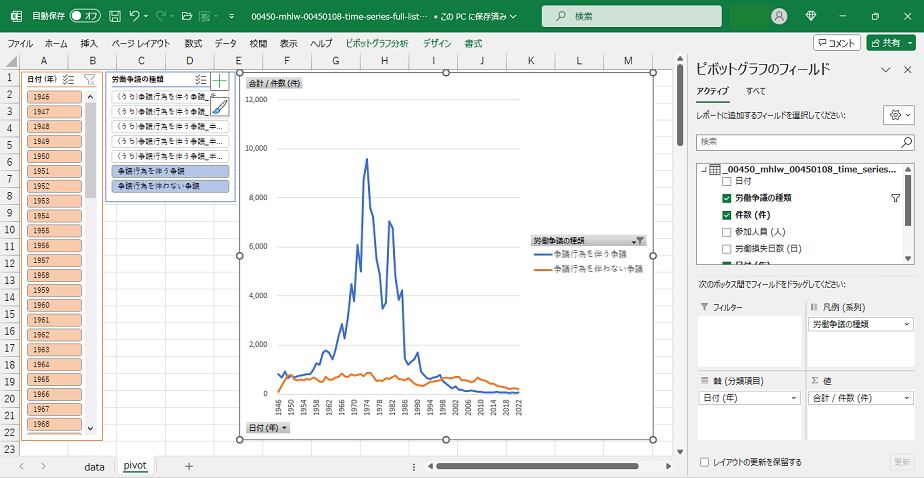Click the Open folder icon in quick access toolbar
The height and width of the screenshot is (478, 924).
point(186,16)
